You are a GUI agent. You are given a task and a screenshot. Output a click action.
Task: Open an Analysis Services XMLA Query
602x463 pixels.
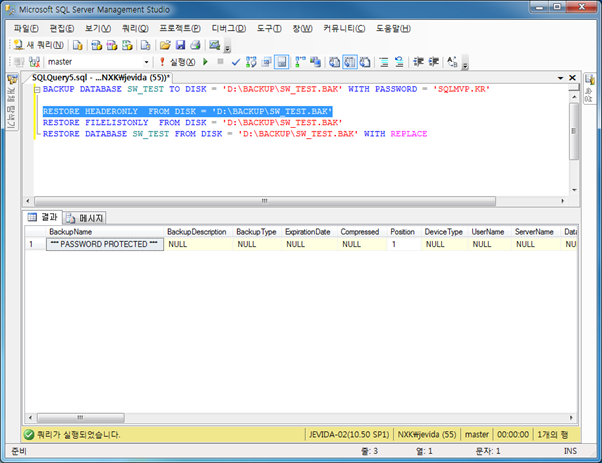[x=127, y=45]
